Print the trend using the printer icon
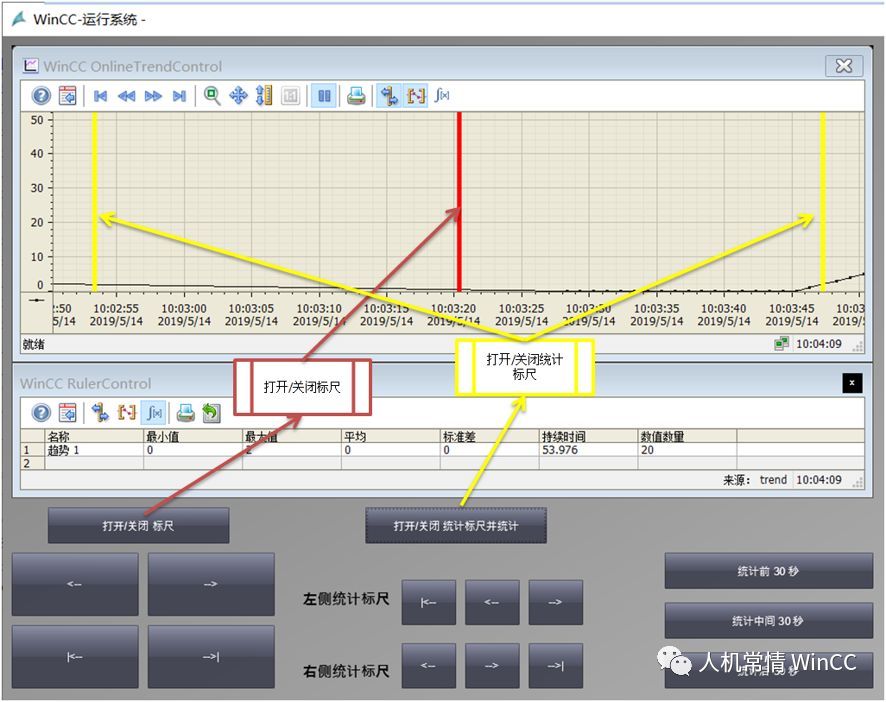The height and width of the screenshot is (702, 886). click(x=356, y=96)
